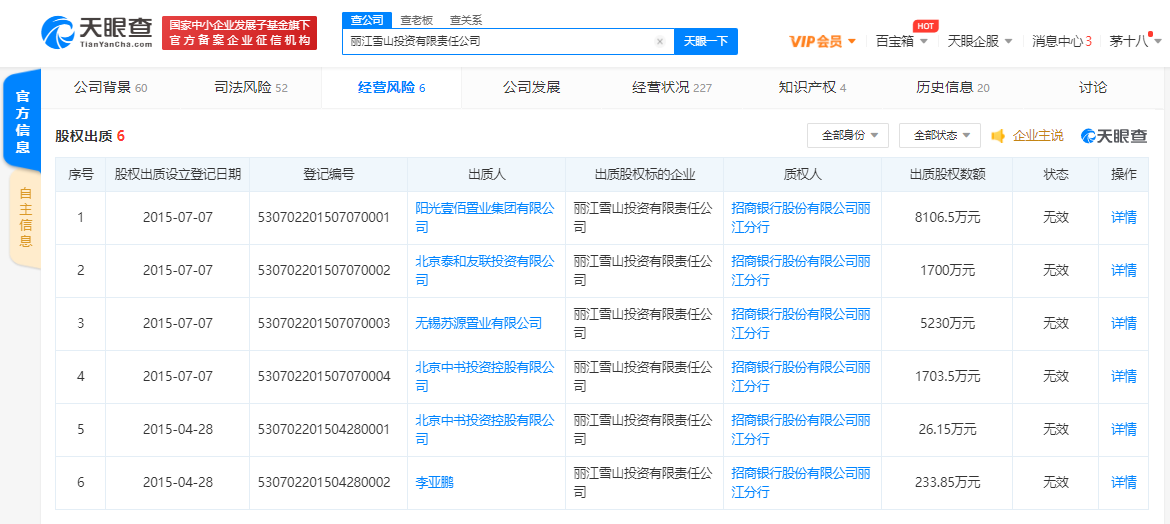Image resolution: width=1170 pixels, height=524 pixels.
Task: Open 招商银行 pledgee link in row 1
Action: pos(801,217)
